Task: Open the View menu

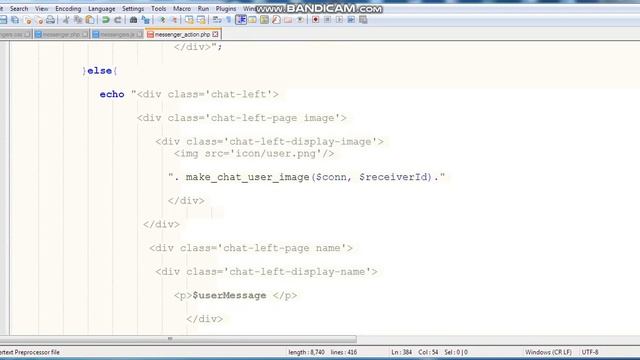Action: point(41,9)
